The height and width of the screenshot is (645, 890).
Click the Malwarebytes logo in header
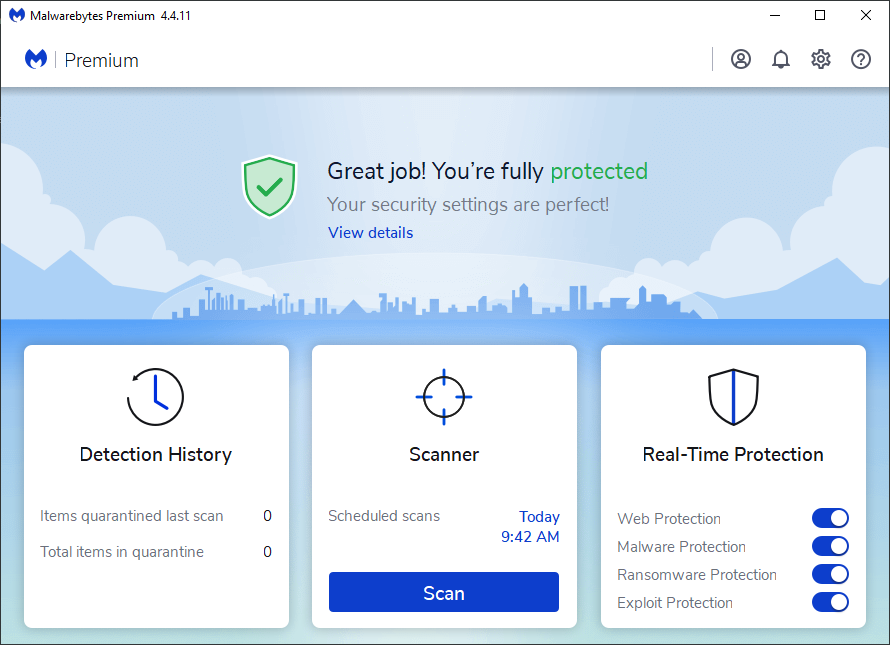tap(36, 60)
